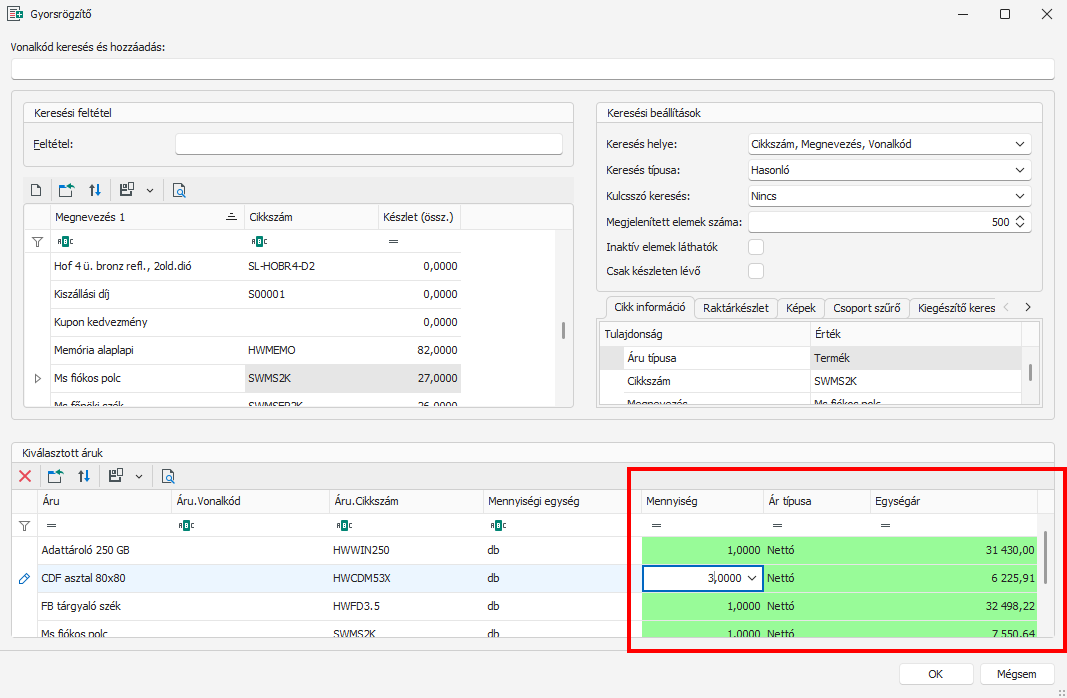Click the layout icon in Kiválasztott áruk toolbar
Image resolution: width=1067 pixels, height=698 pixels.
(116, 477)
